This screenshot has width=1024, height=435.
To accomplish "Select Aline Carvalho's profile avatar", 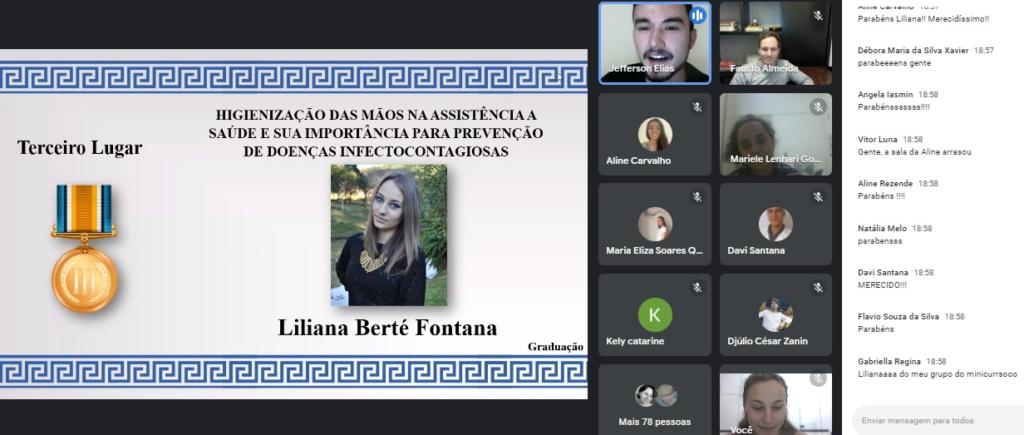I will click(655, 134).
